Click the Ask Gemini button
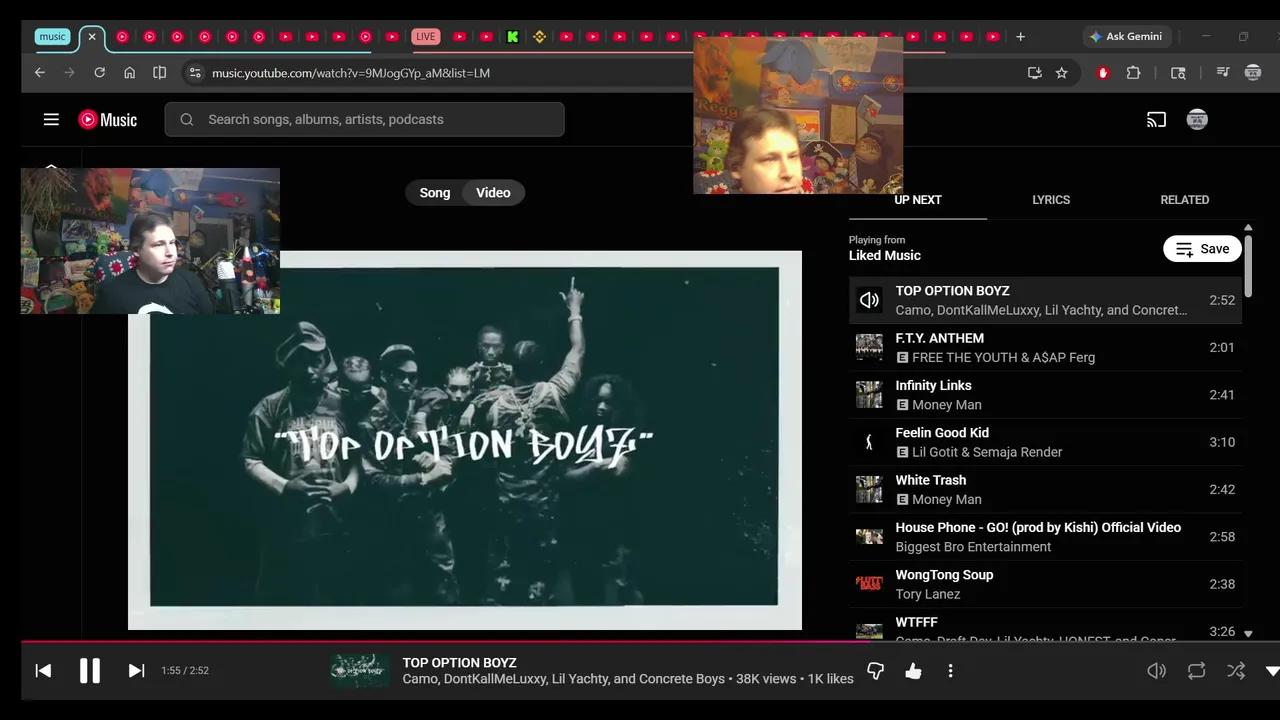 tap(1126, 37)
